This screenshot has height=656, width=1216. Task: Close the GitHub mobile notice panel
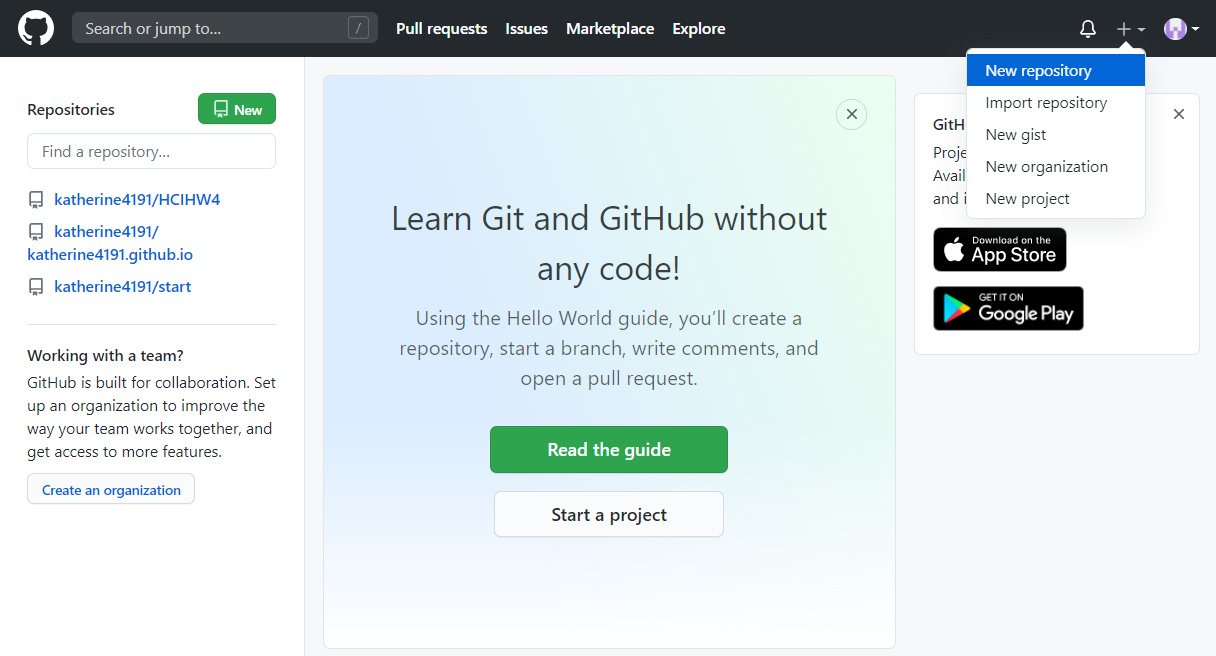point(1179,114)
